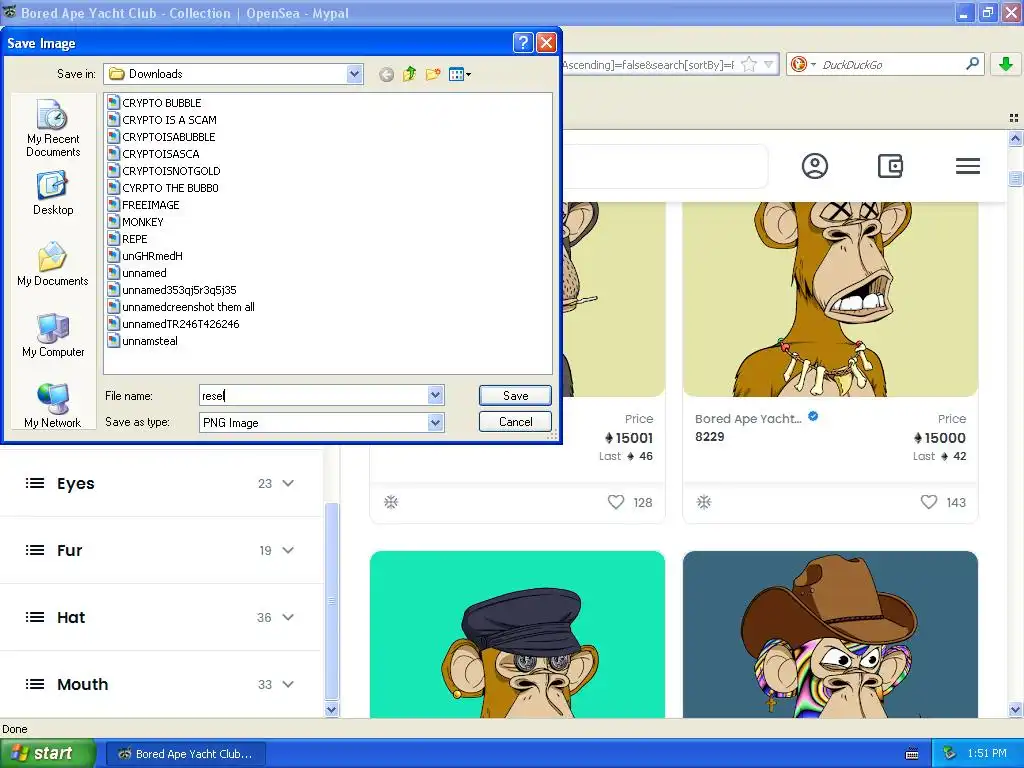Open search engine selector dropdown arrow
The width and height of the screenshot is (1024, 768).
pyautogui.click(x=813, y=64)
